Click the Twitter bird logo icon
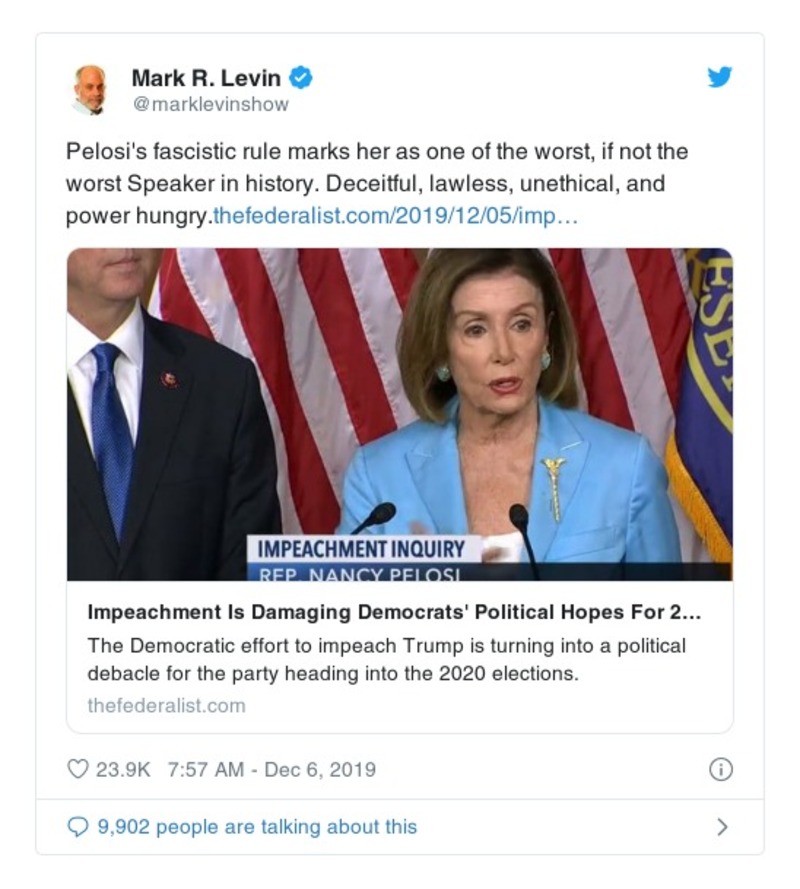Viewport: 800px width, 889px height. click(x=719, y=77)
